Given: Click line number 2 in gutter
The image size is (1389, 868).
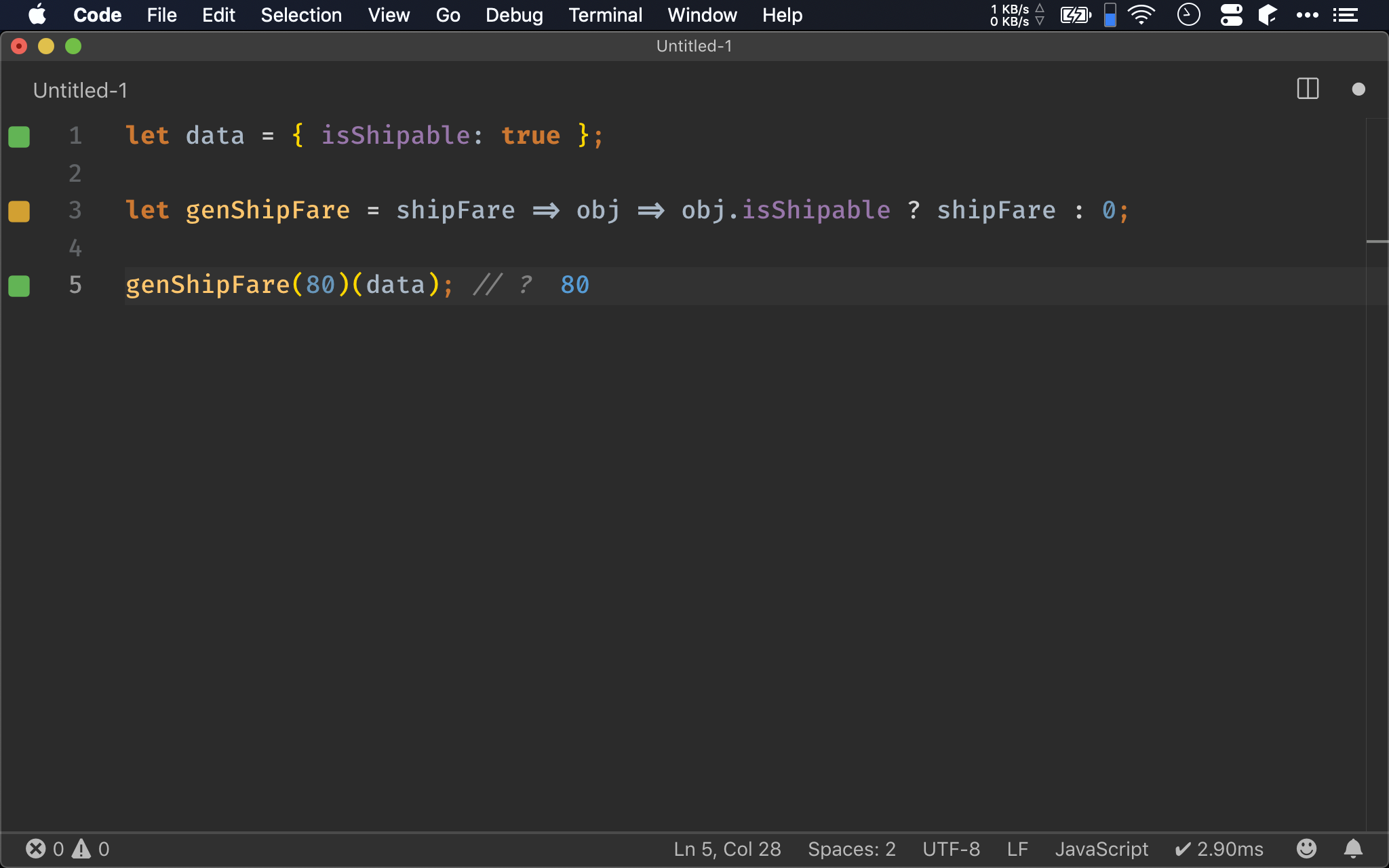Looking at the screenshot, I should click(x=75, y=174).
